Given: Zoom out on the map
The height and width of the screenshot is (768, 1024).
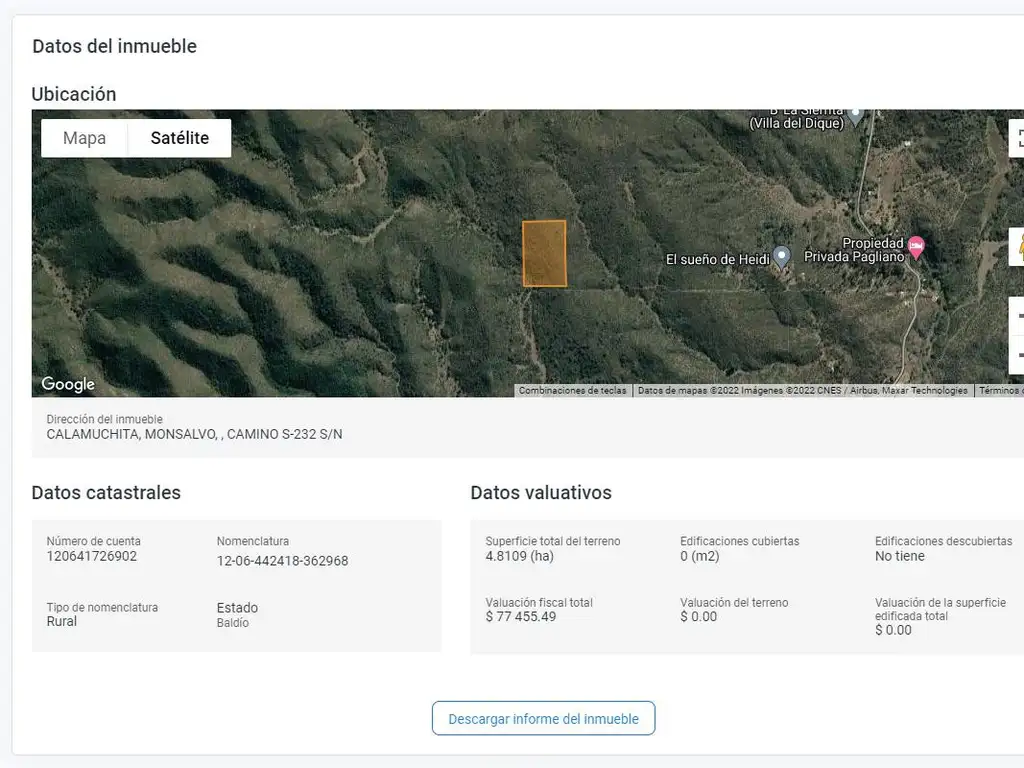Looking at the screenshot, I should click(1018, 354).
